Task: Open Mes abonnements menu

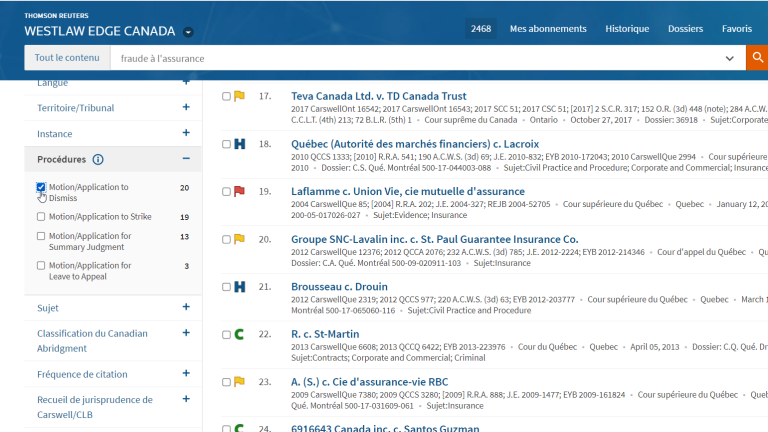Action: coord(548,29)
